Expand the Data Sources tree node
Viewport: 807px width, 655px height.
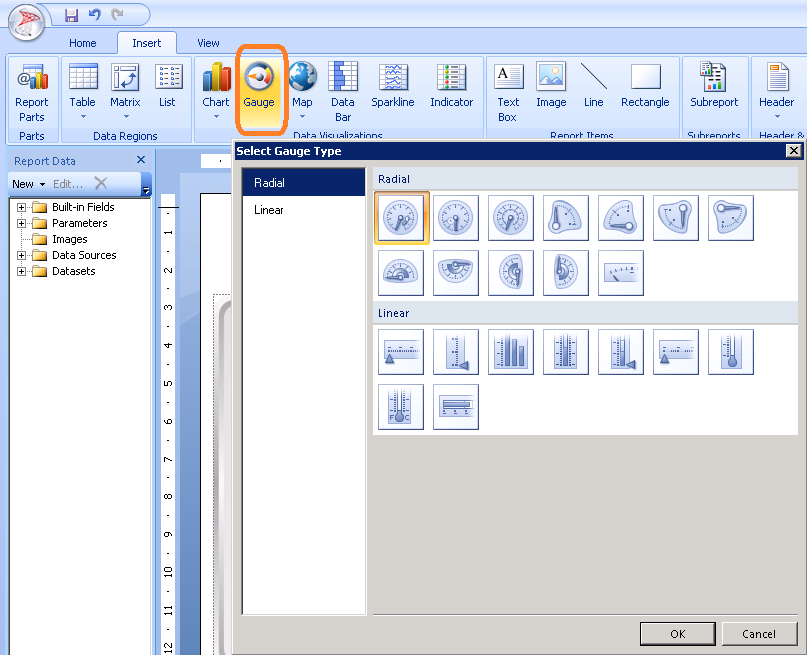pyautogui.click(x=22, y=255)
